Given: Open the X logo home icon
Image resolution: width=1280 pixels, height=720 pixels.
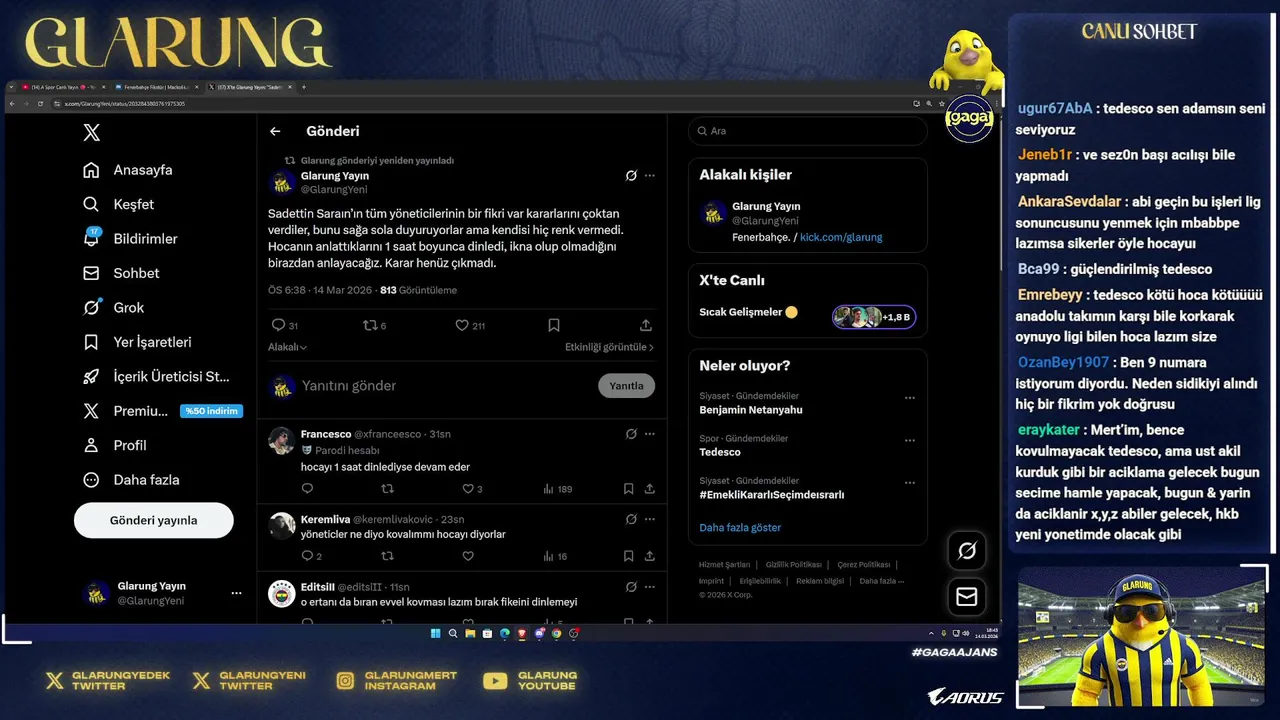Looking at the screenshot, I should tap(91, 132).
